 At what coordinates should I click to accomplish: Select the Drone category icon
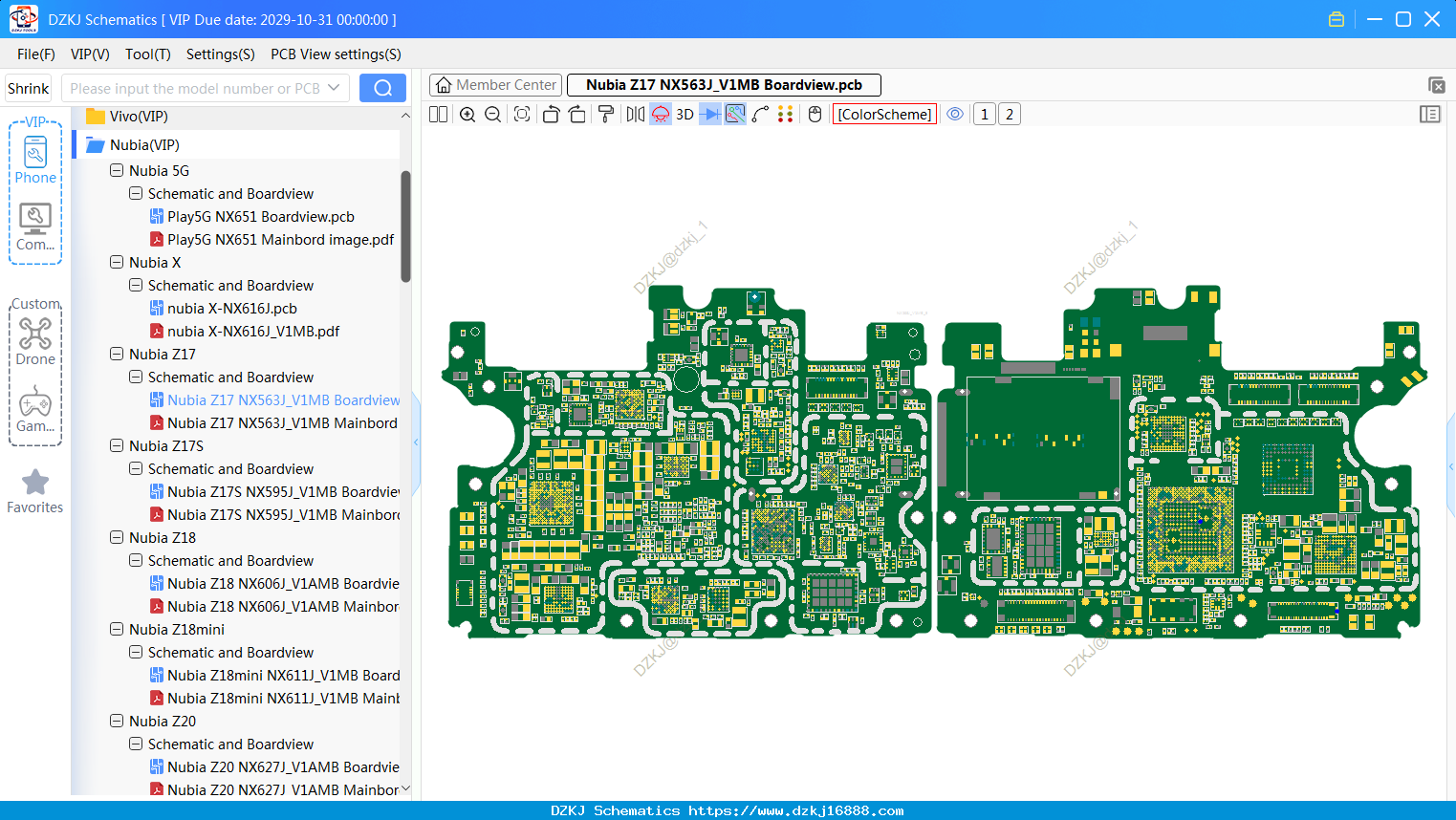[35, 341]
